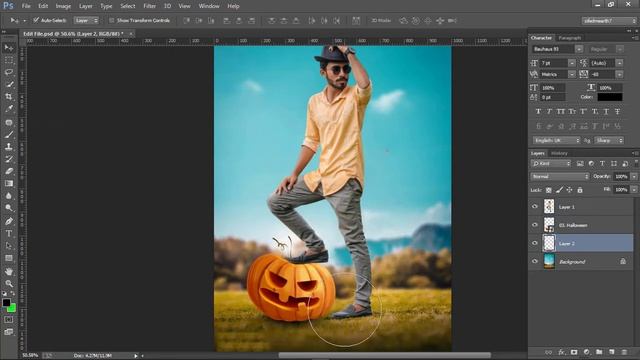Image resolution: width=640 pixels, height=360 pixels.
Task: Toggle the lock all padlock button
Action: click(580, 190)
